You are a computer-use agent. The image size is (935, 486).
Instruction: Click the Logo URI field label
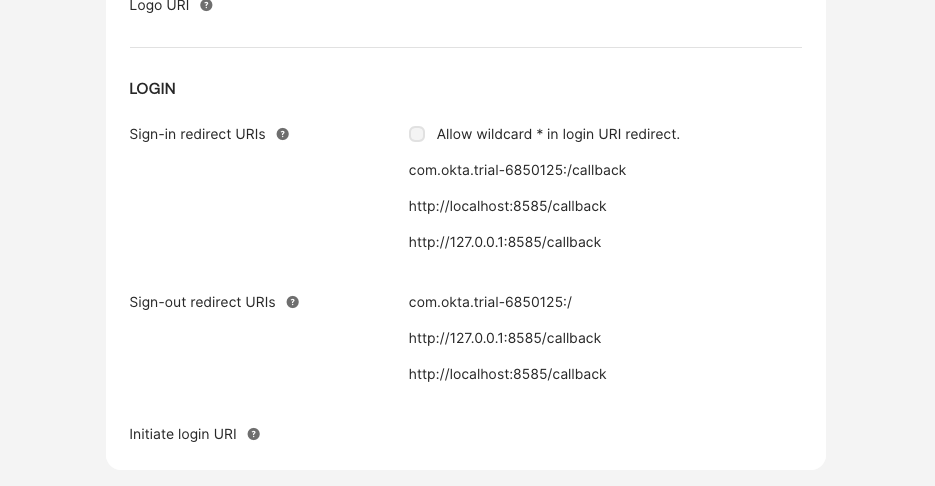pos(159,6)
